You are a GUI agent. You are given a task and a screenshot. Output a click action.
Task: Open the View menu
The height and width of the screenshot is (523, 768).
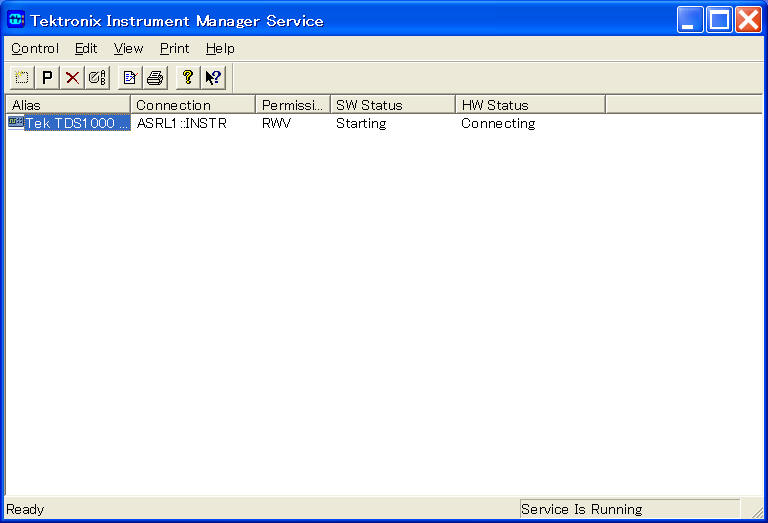128,48
